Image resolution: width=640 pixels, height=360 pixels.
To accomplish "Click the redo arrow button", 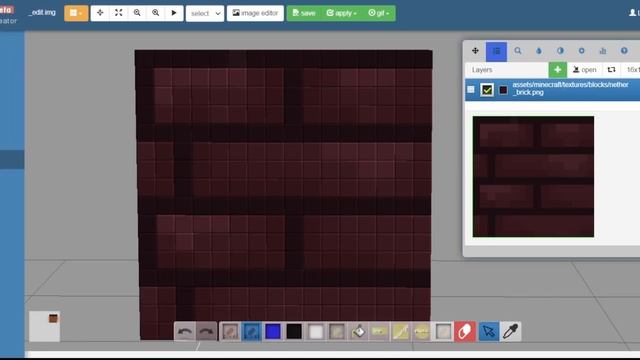I will [206, 331].
